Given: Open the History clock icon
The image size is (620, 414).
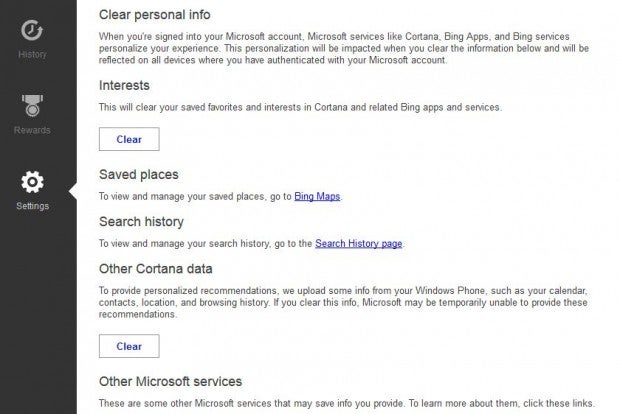Looking at the screenshot, I should (x=32, y=30).
